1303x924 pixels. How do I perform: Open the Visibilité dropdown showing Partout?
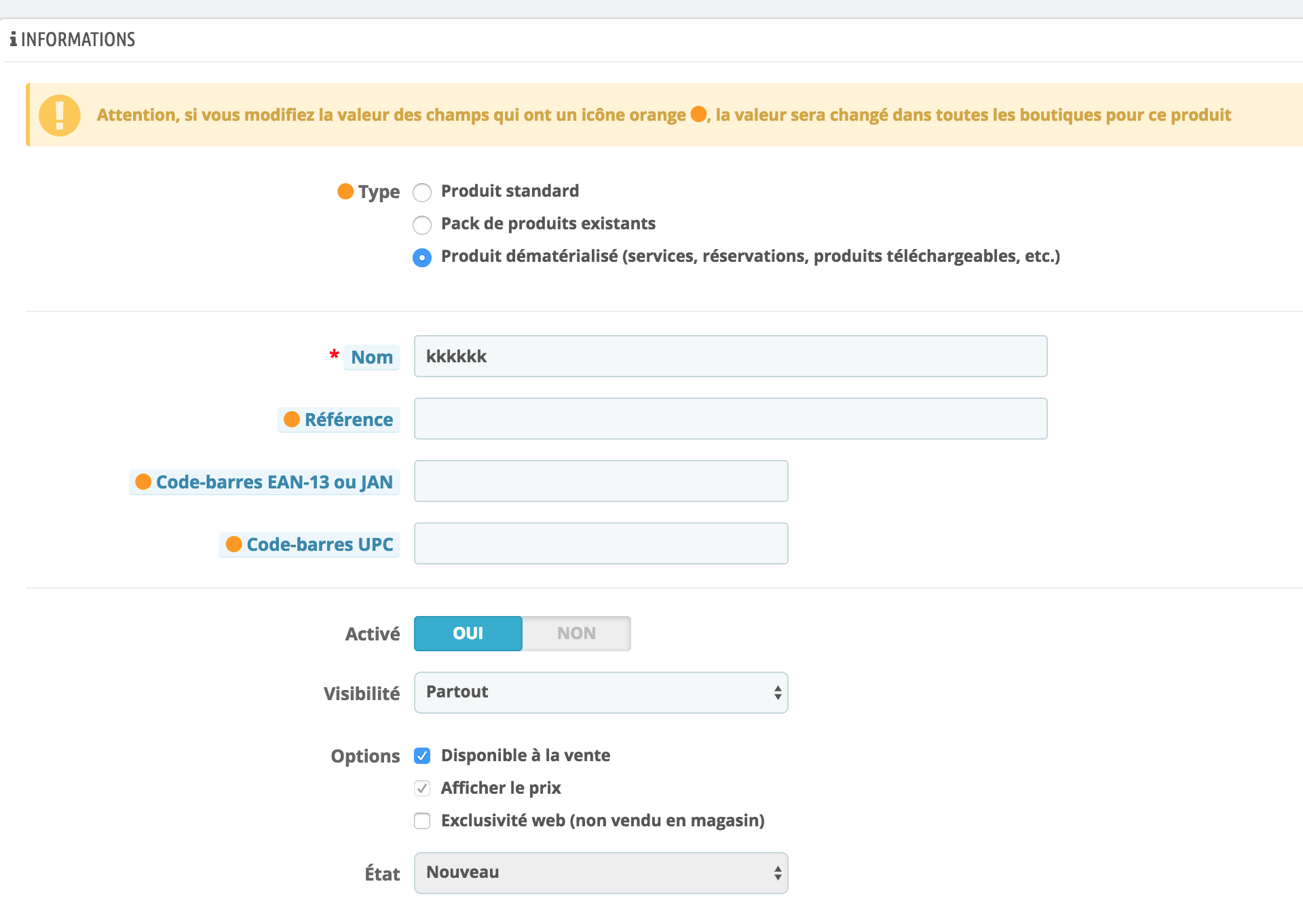coord(601,693)
